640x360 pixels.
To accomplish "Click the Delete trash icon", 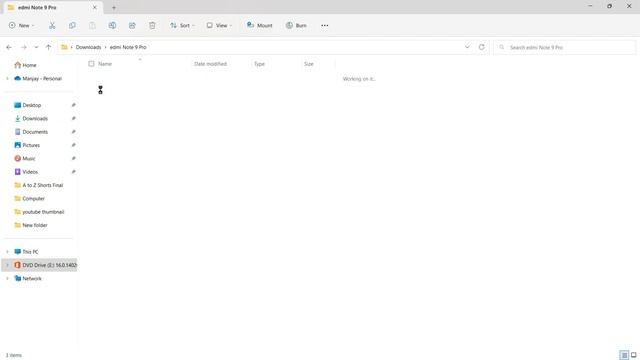I will tap(152, 25).
